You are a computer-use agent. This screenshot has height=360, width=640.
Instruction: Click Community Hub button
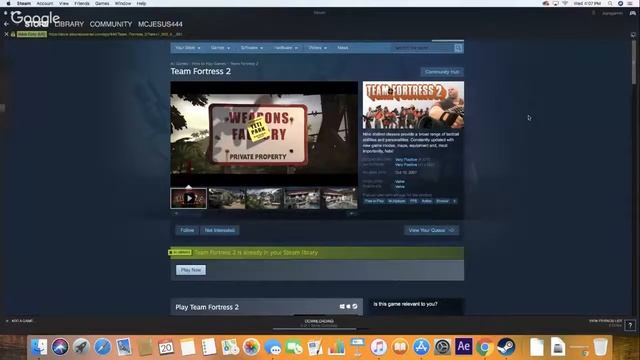tap(442, 72)
